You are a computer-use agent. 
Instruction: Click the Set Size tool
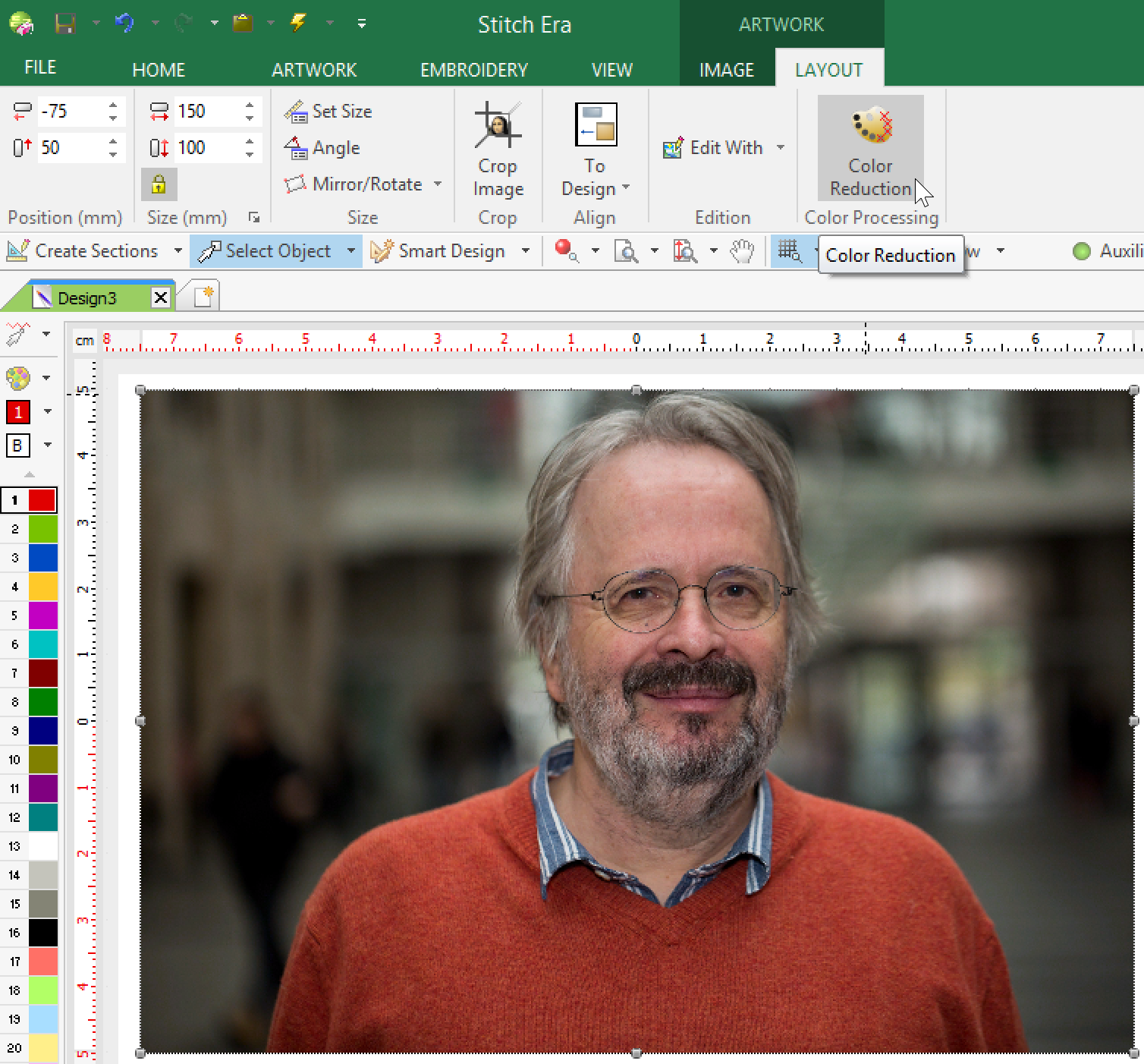tap(328, 112)
